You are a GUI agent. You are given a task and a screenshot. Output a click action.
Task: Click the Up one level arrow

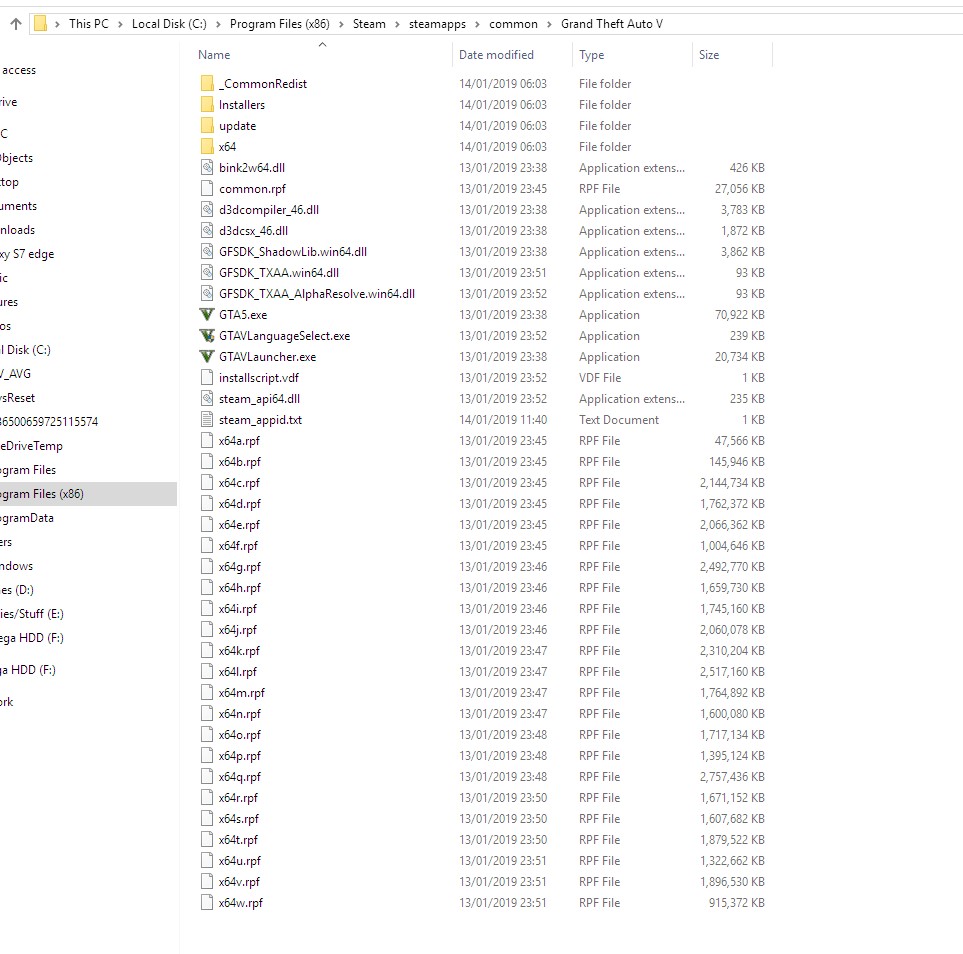16,24
